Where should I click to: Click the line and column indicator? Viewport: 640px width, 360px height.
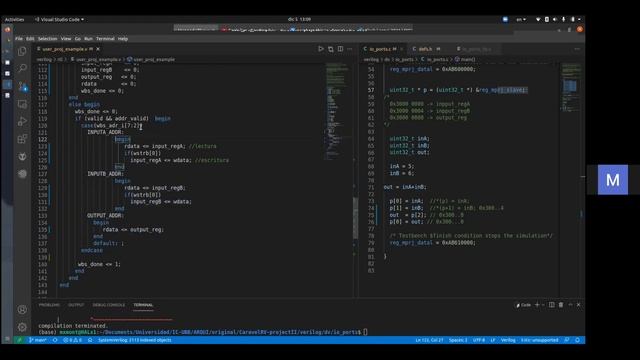(429, 340)
